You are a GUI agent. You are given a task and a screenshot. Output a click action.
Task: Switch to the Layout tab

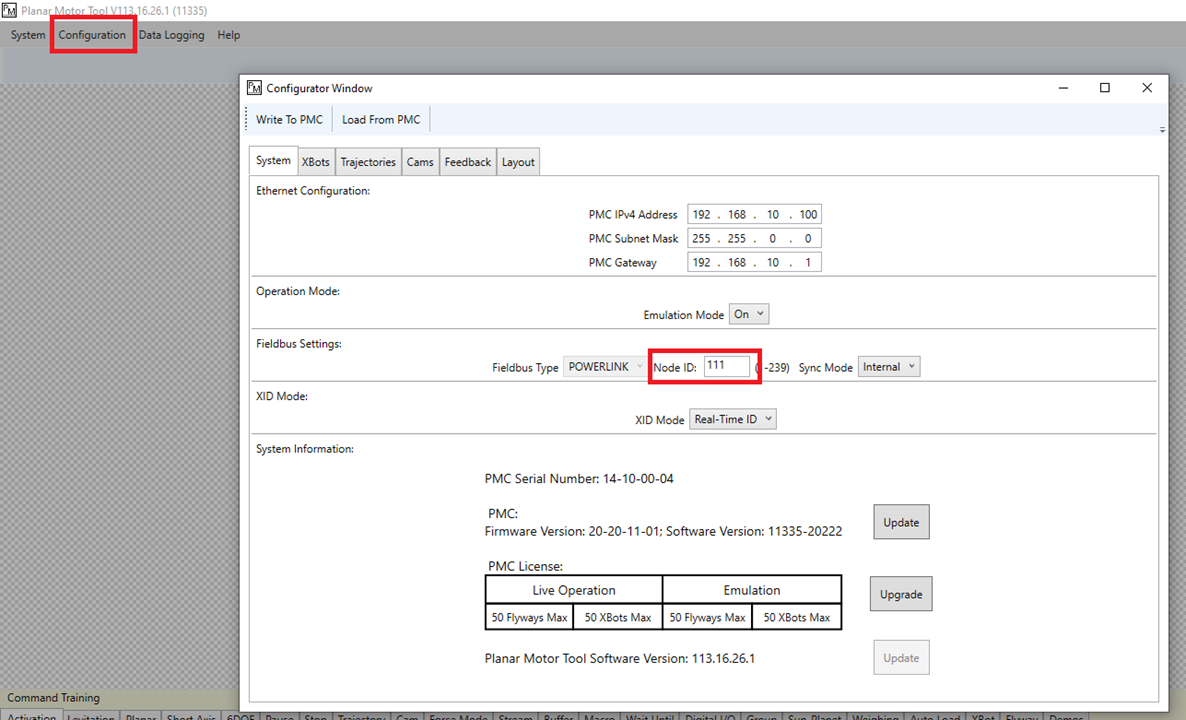[518, 162]
